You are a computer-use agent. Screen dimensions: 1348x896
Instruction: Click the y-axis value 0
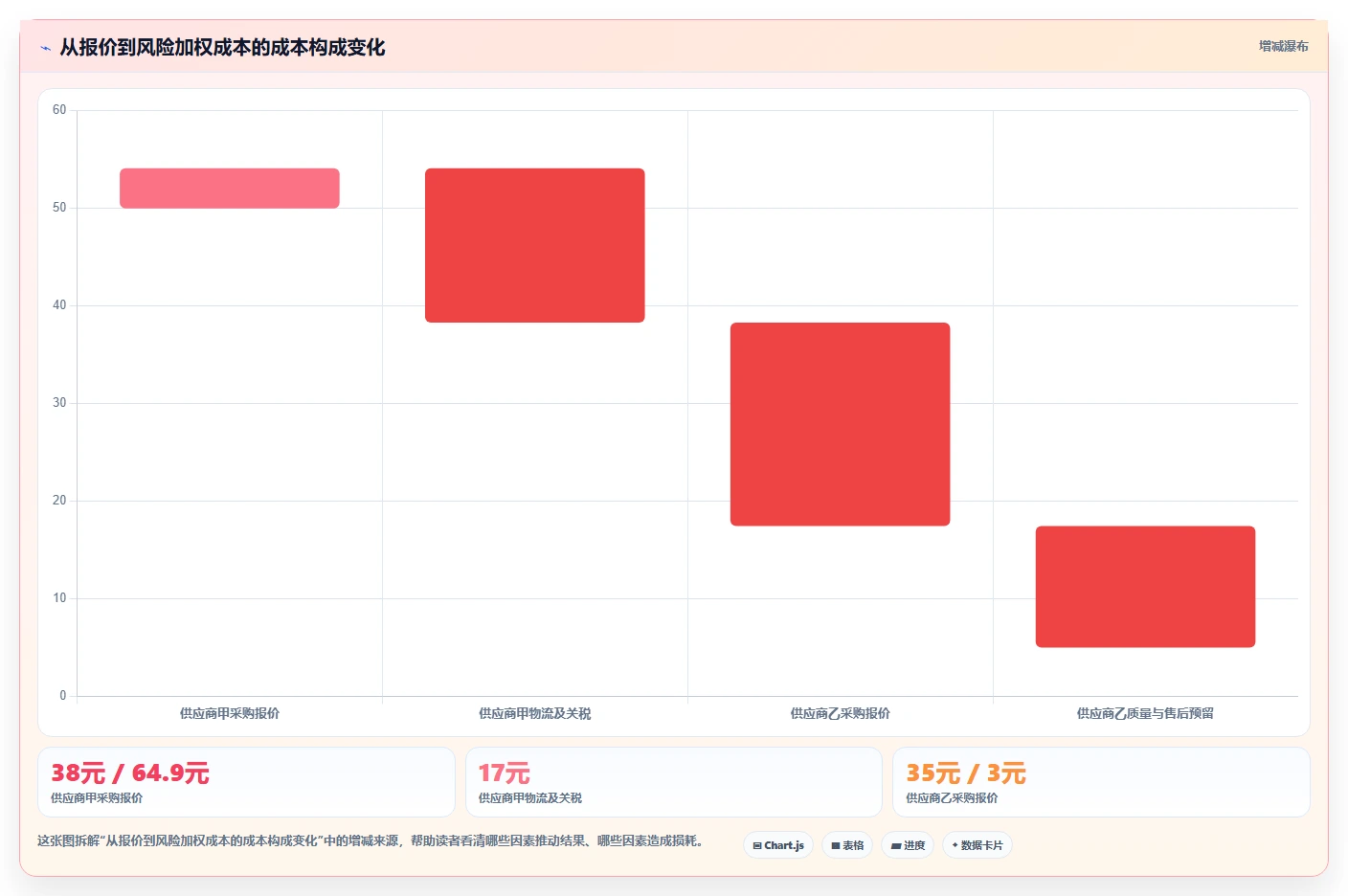63,696
